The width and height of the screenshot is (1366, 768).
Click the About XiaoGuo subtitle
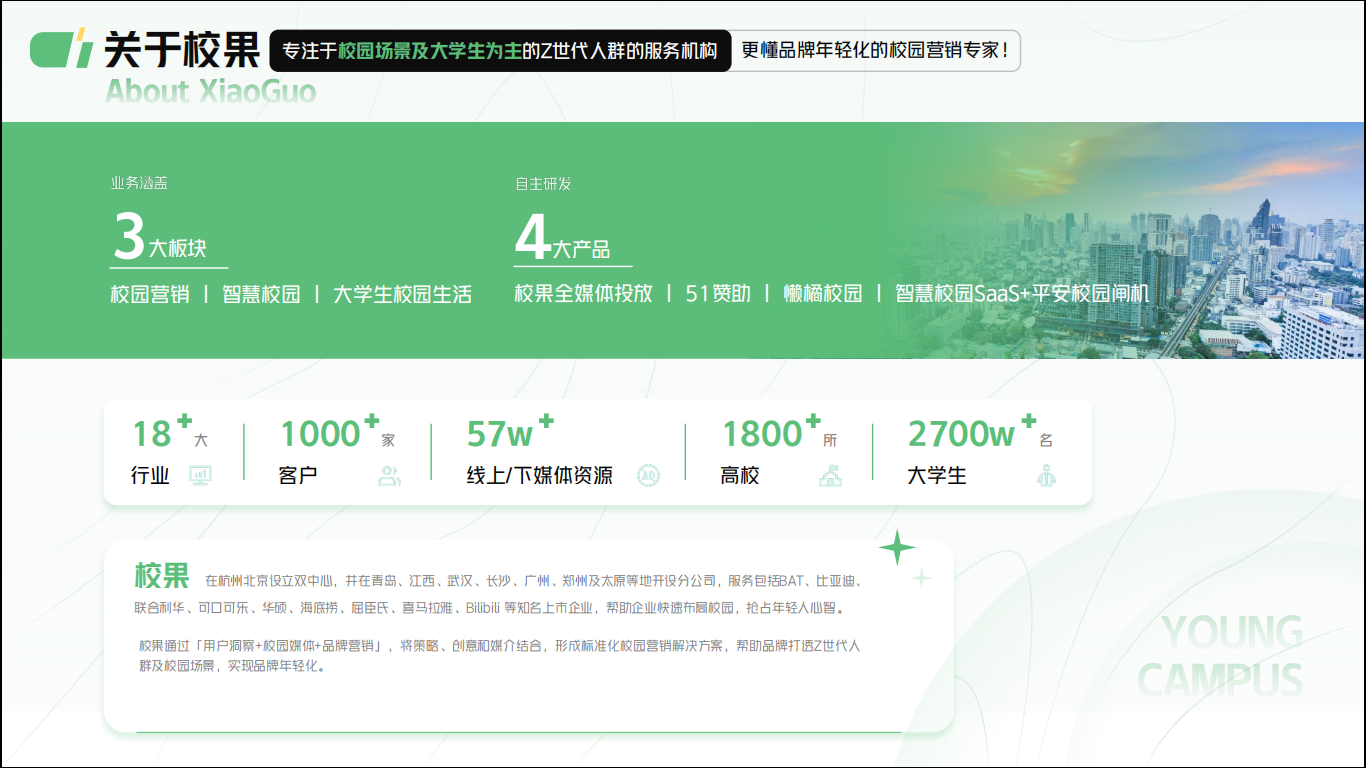click(x=211, y=91)
